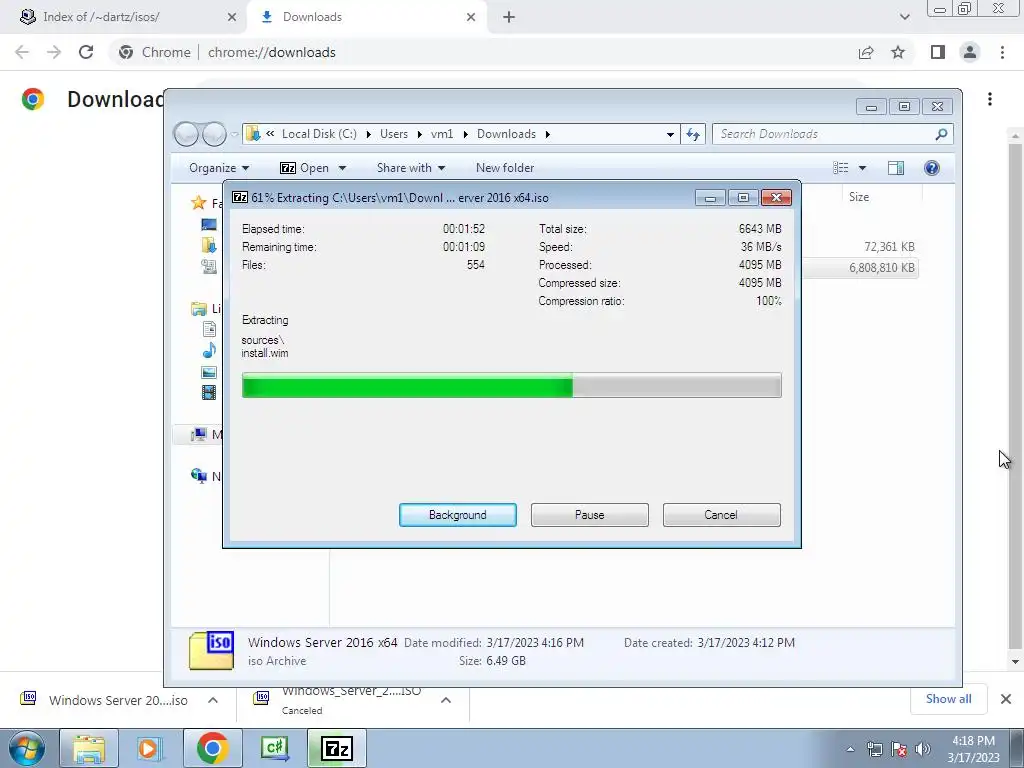Viewport: 1024px width, 768px height.
Task: Share this page via Chrome share icon
Action: tap(866, 52)
